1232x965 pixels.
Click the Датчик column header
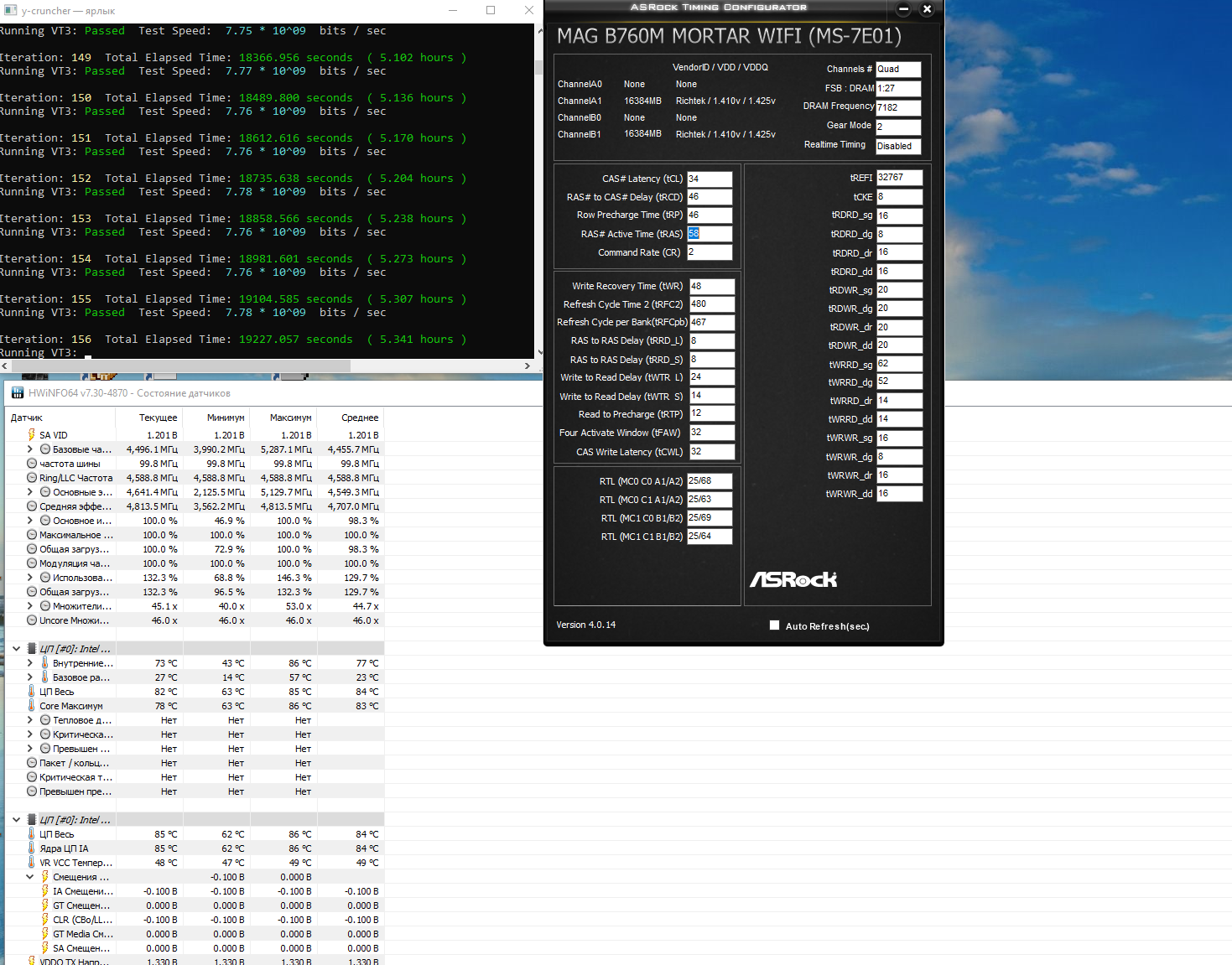pos(60,418)
